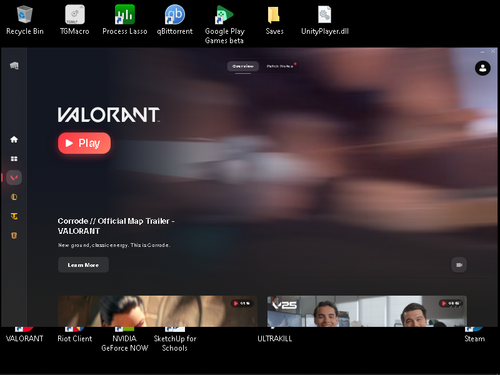This screenshot has width=500, height=375.
Task: Select the VALORANT desktop shortcut label
Action: point(25,339)
